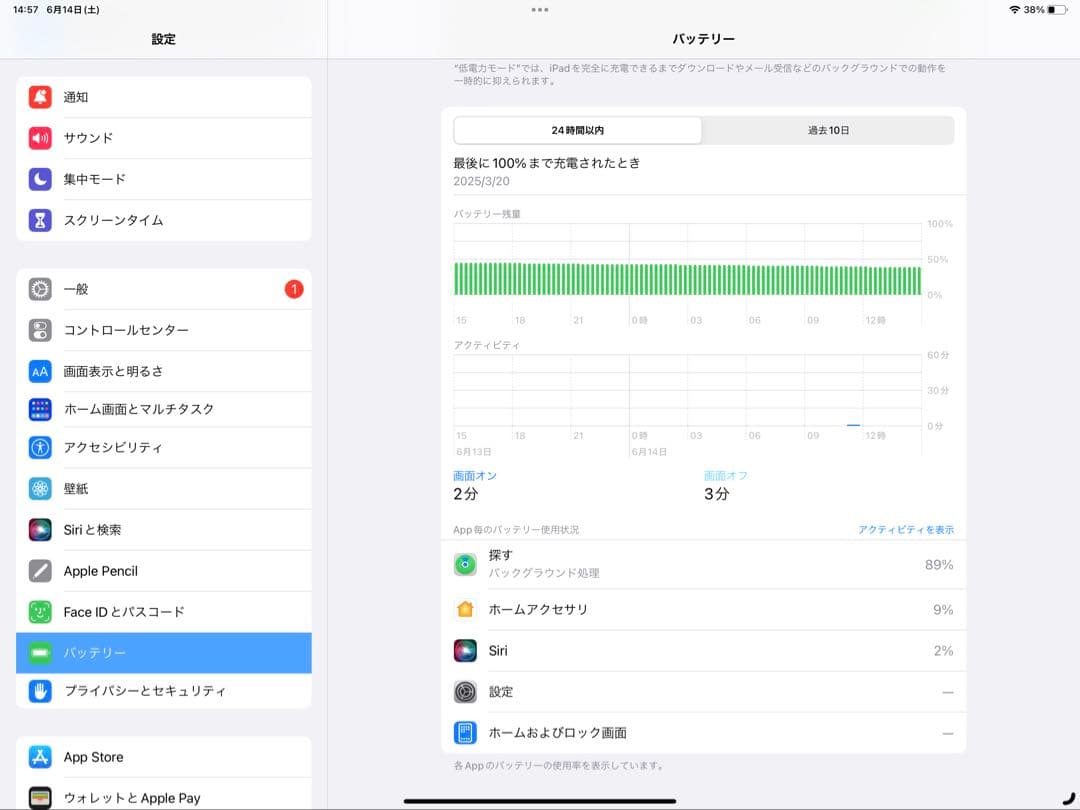
Task: Tap the 画面オフ label
Action: pos(725,476)
